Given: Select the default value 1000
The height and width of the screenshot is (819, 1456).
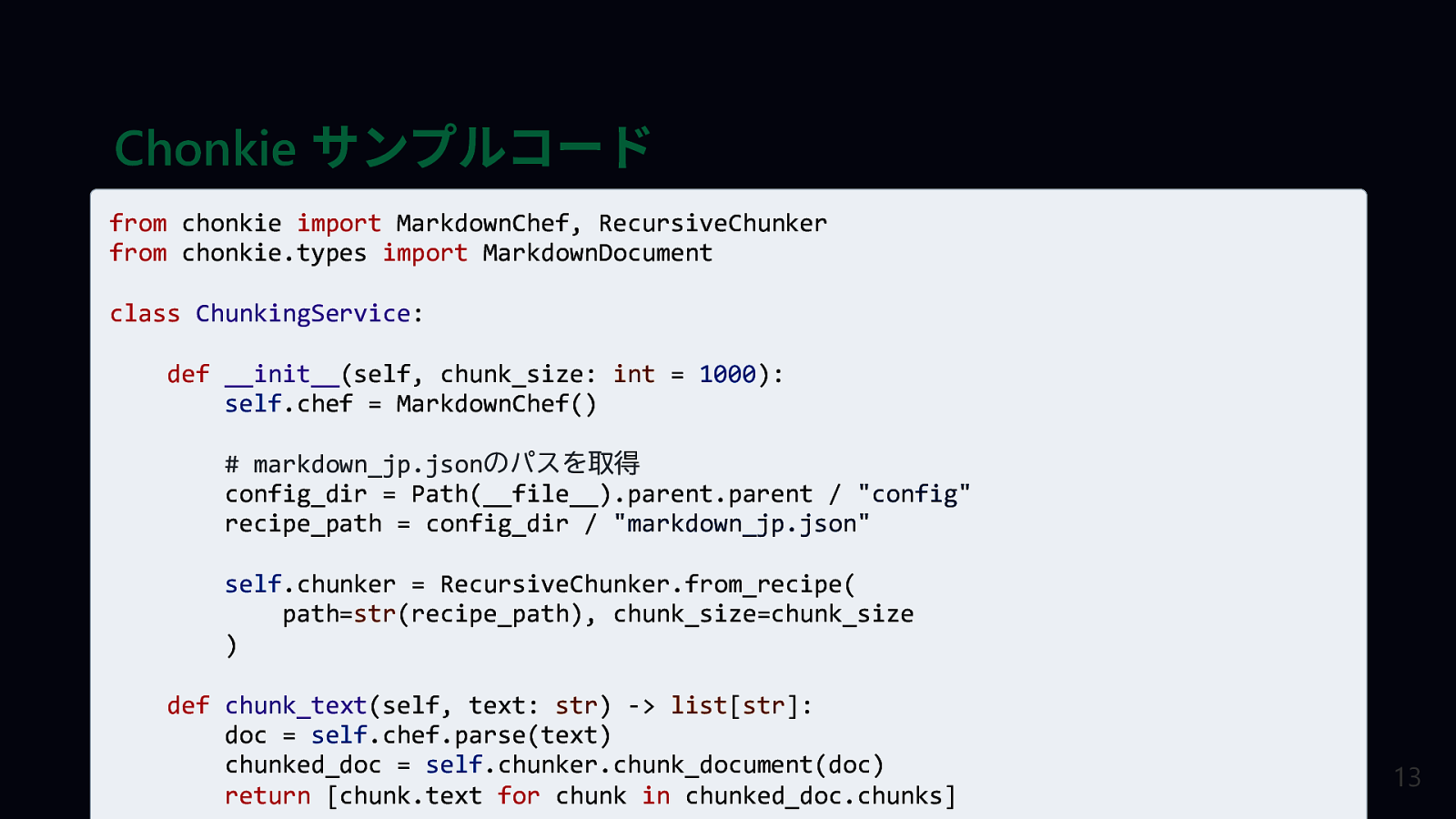Looking at the screenshot, I should tap(727, 374).
